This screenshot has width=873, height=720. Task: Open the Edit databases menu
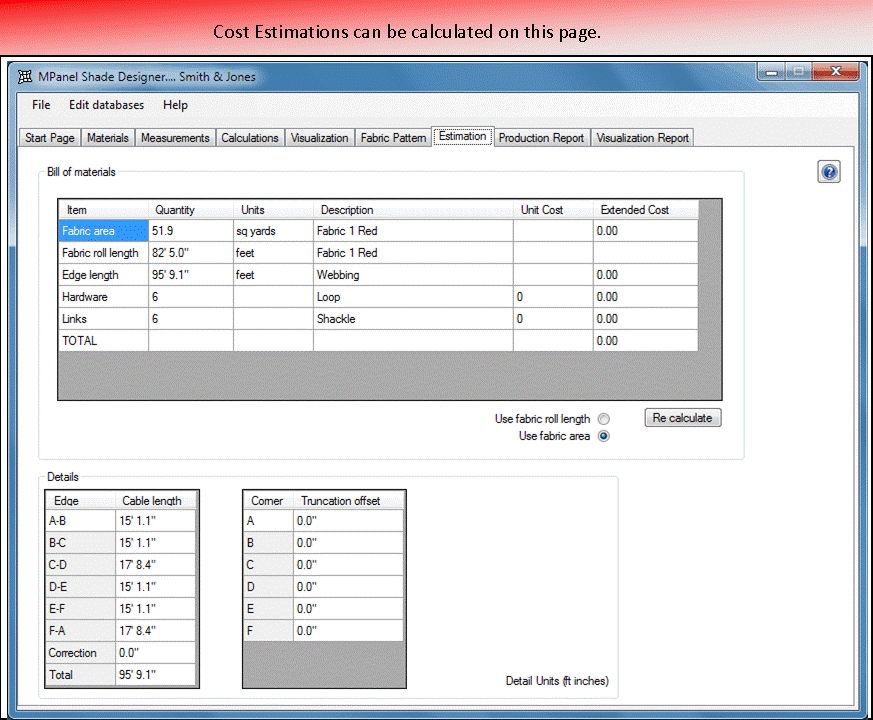click(x=106, y=105)
